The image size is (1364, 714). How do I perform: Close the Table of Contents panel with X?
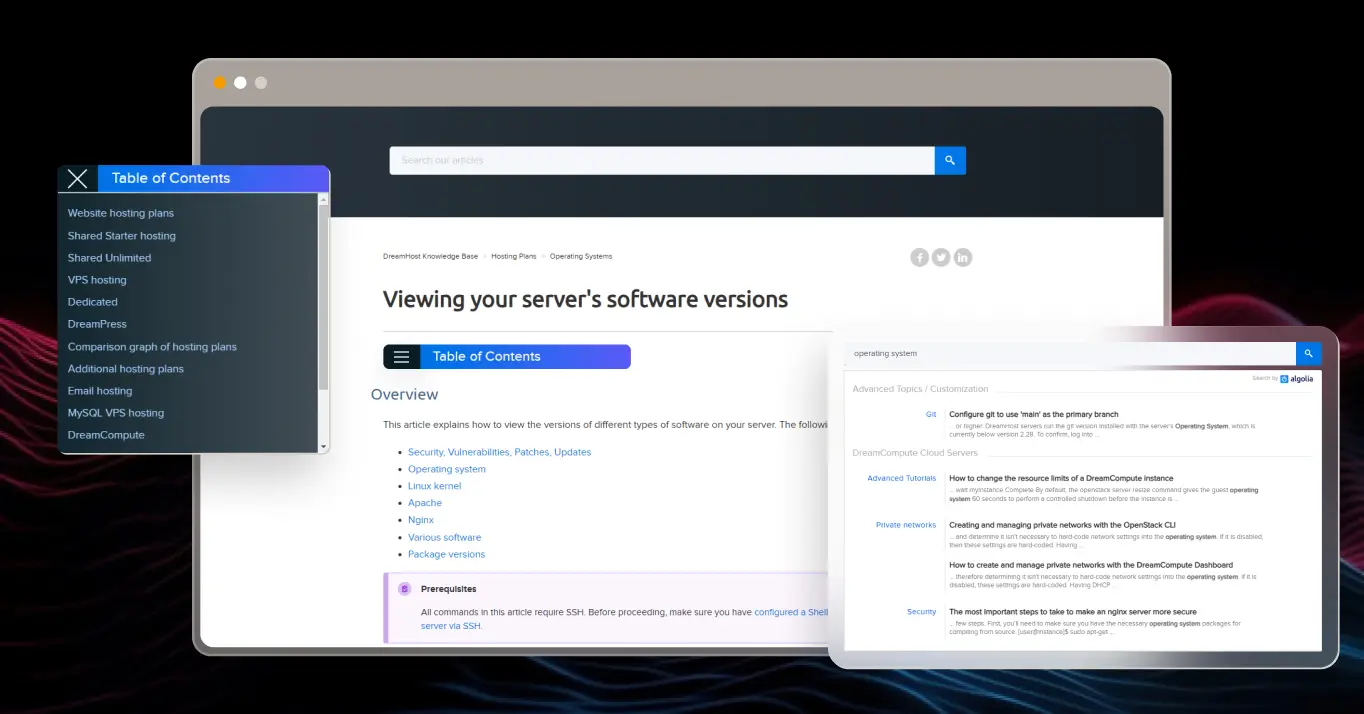[x=78, y=179]
